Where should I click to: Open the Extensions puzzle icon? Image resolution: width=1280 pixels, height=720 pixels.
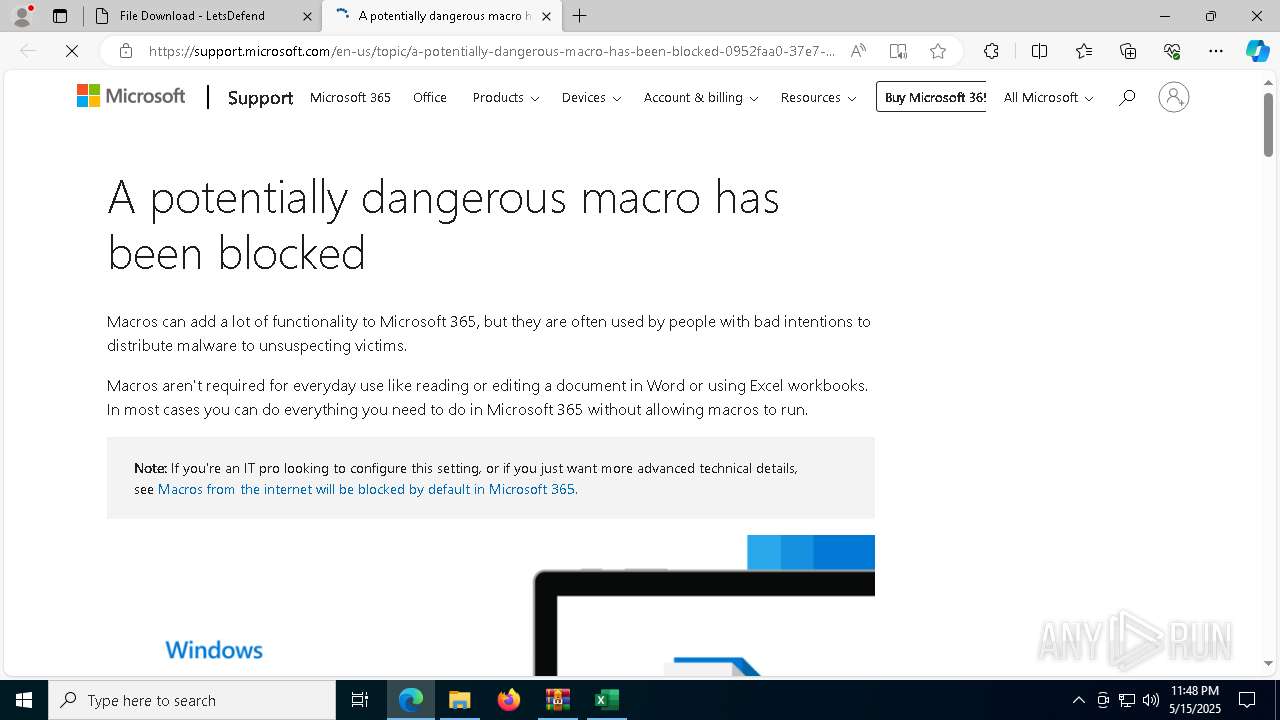(x=991, y=51)
